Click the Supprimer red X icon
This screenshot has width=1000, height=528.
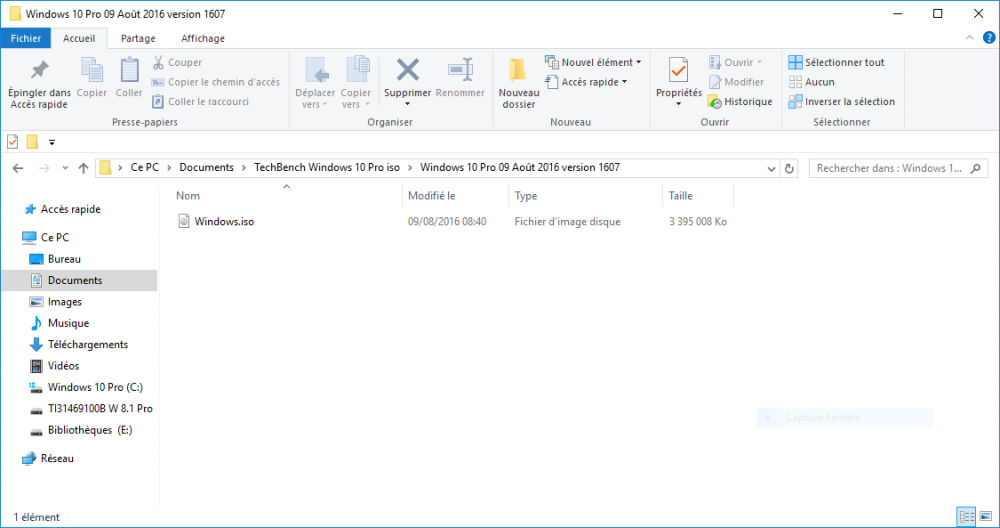point(408,70)
